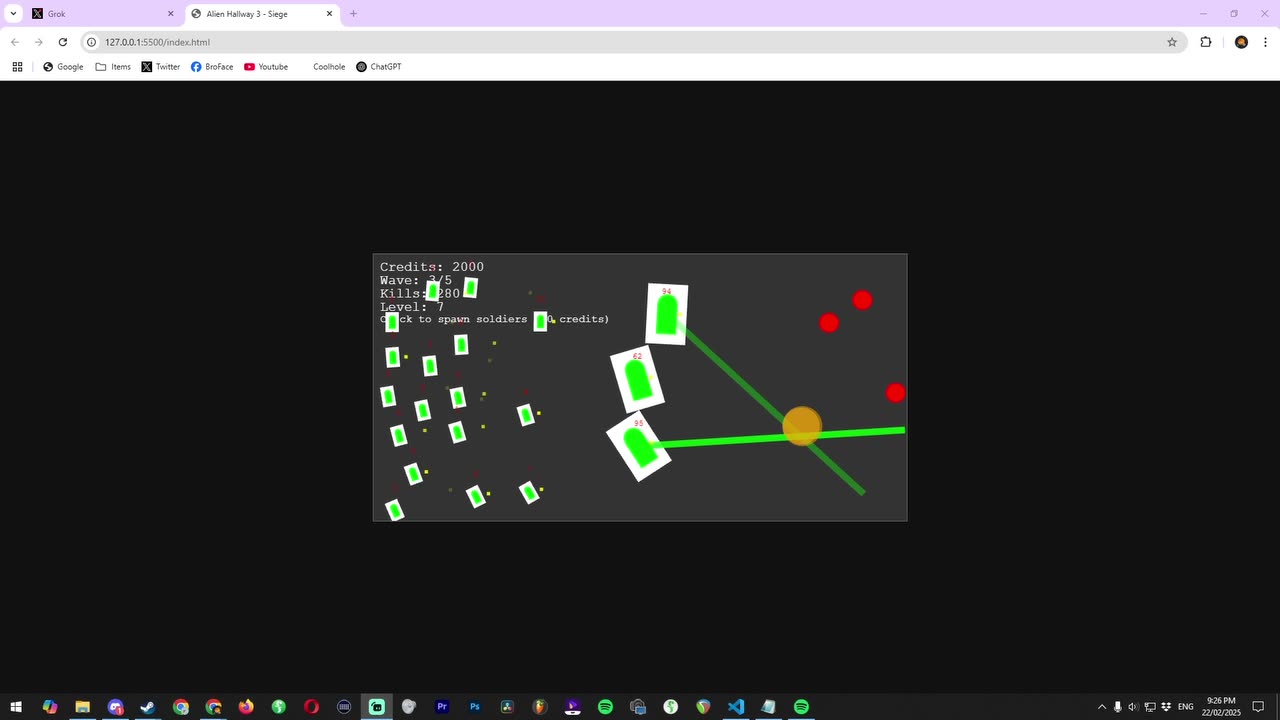Switch to the Grok tab
Viewport: 1280px width, 720px height.
tap(100, 14)
